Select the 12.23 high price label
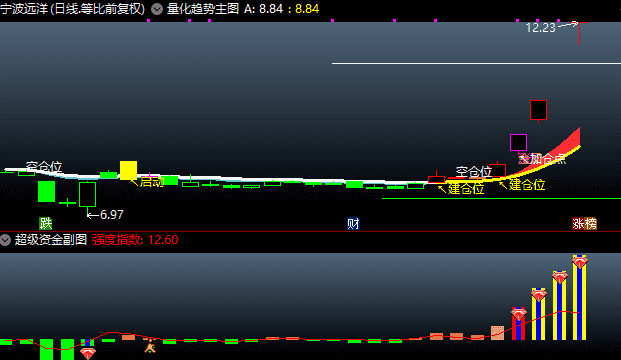The height and width of the screenshot is (360, 621). [x=540, y=28]
